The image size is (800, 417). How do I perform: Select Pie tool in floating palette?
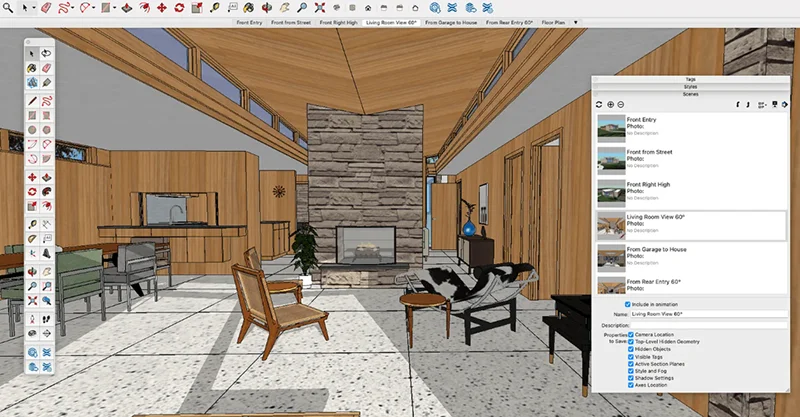coord(46,159)
